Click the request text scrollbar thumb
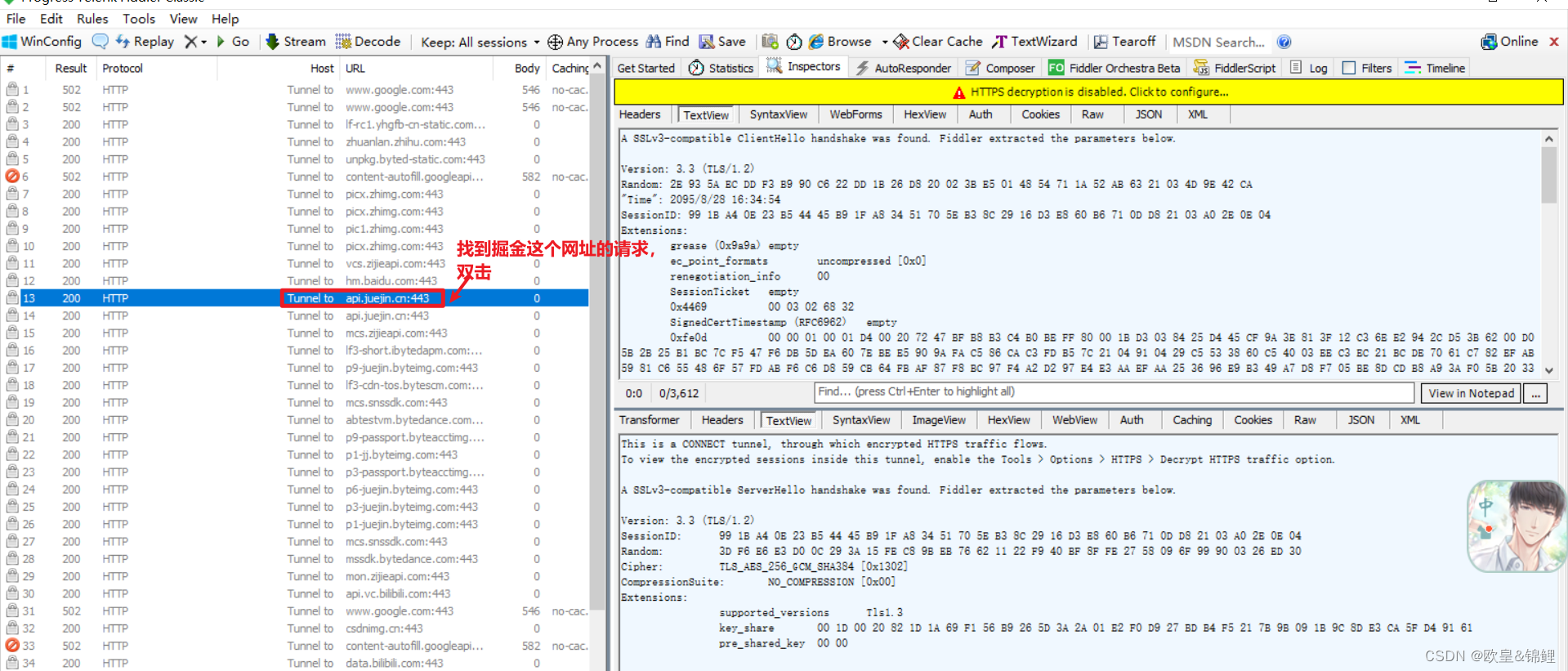Image resolution: width=1568 pixels, height=671 pixels. click(x=1549, y=174)
